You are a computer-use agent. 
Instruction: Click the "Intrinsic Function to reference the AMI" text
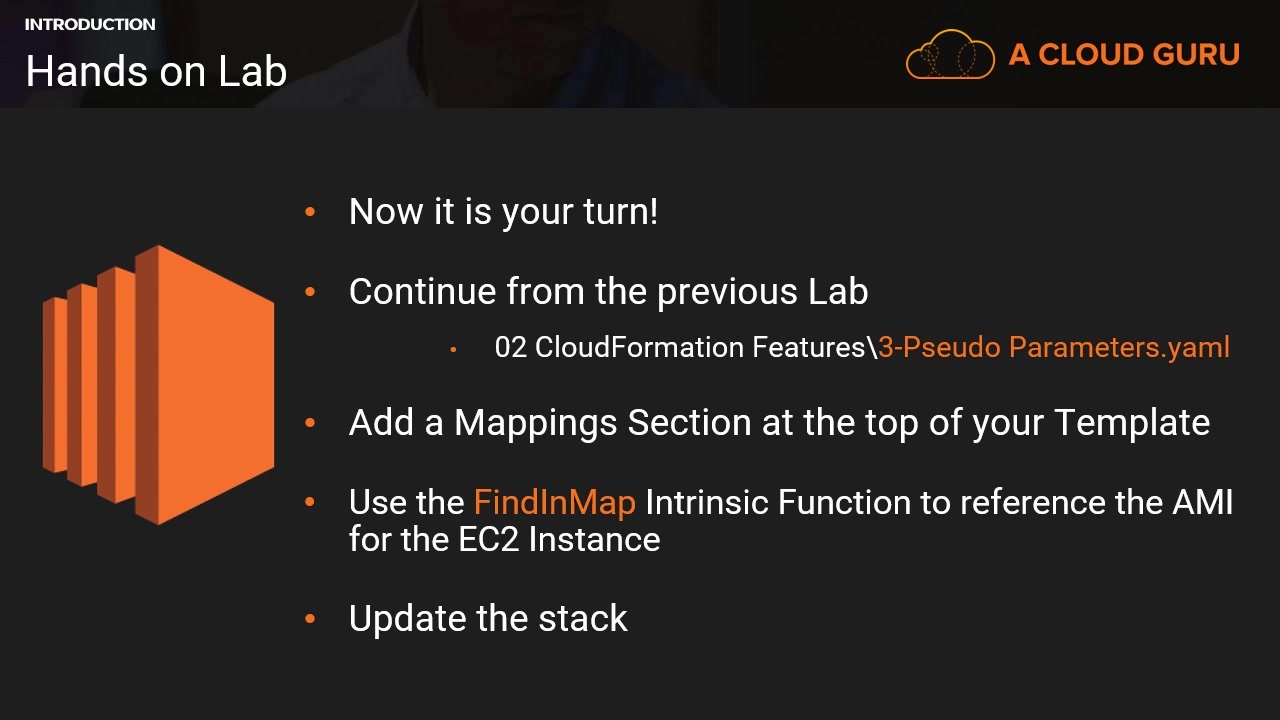939,502
